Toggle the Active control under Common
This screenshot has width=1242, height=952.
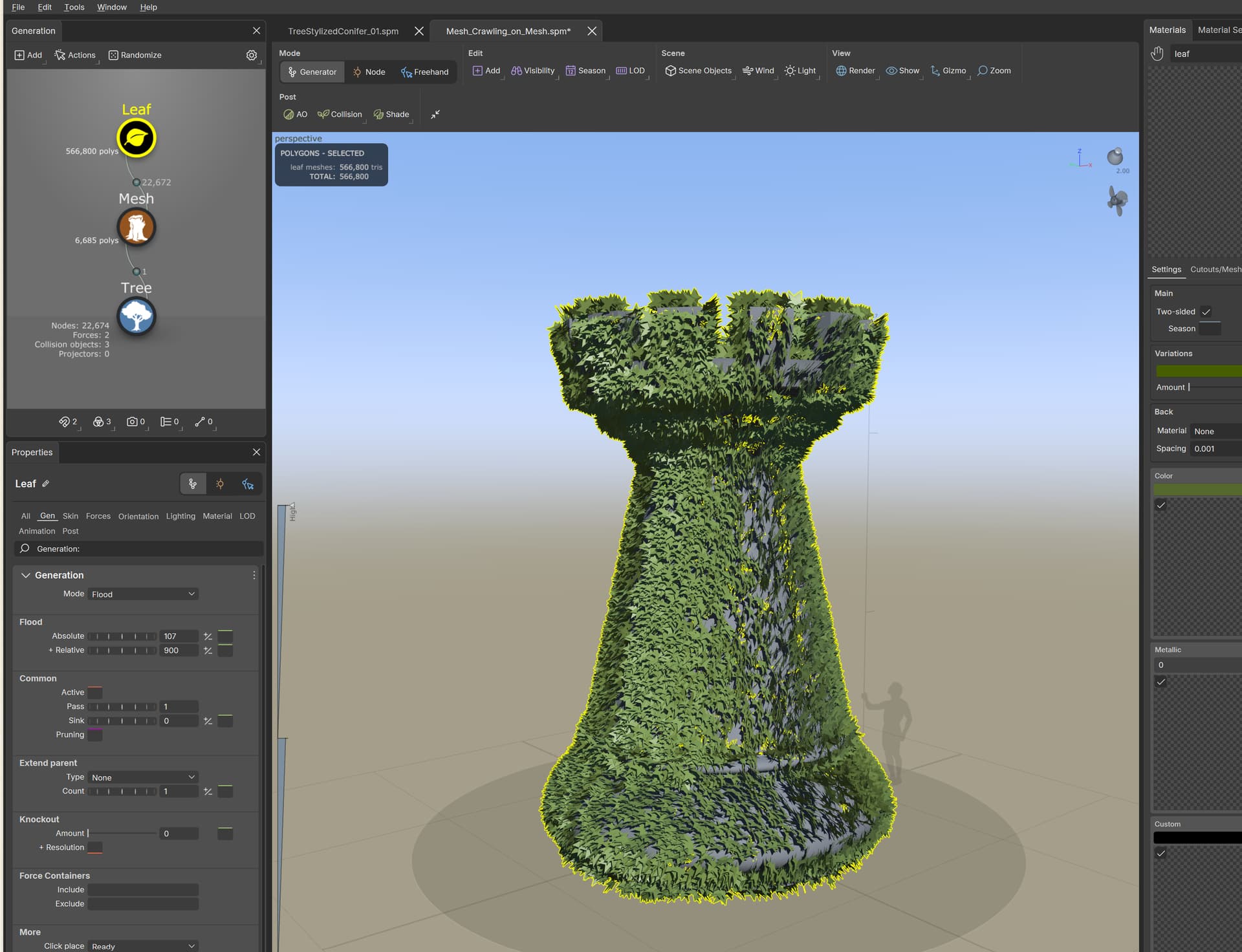click(95, 692)
